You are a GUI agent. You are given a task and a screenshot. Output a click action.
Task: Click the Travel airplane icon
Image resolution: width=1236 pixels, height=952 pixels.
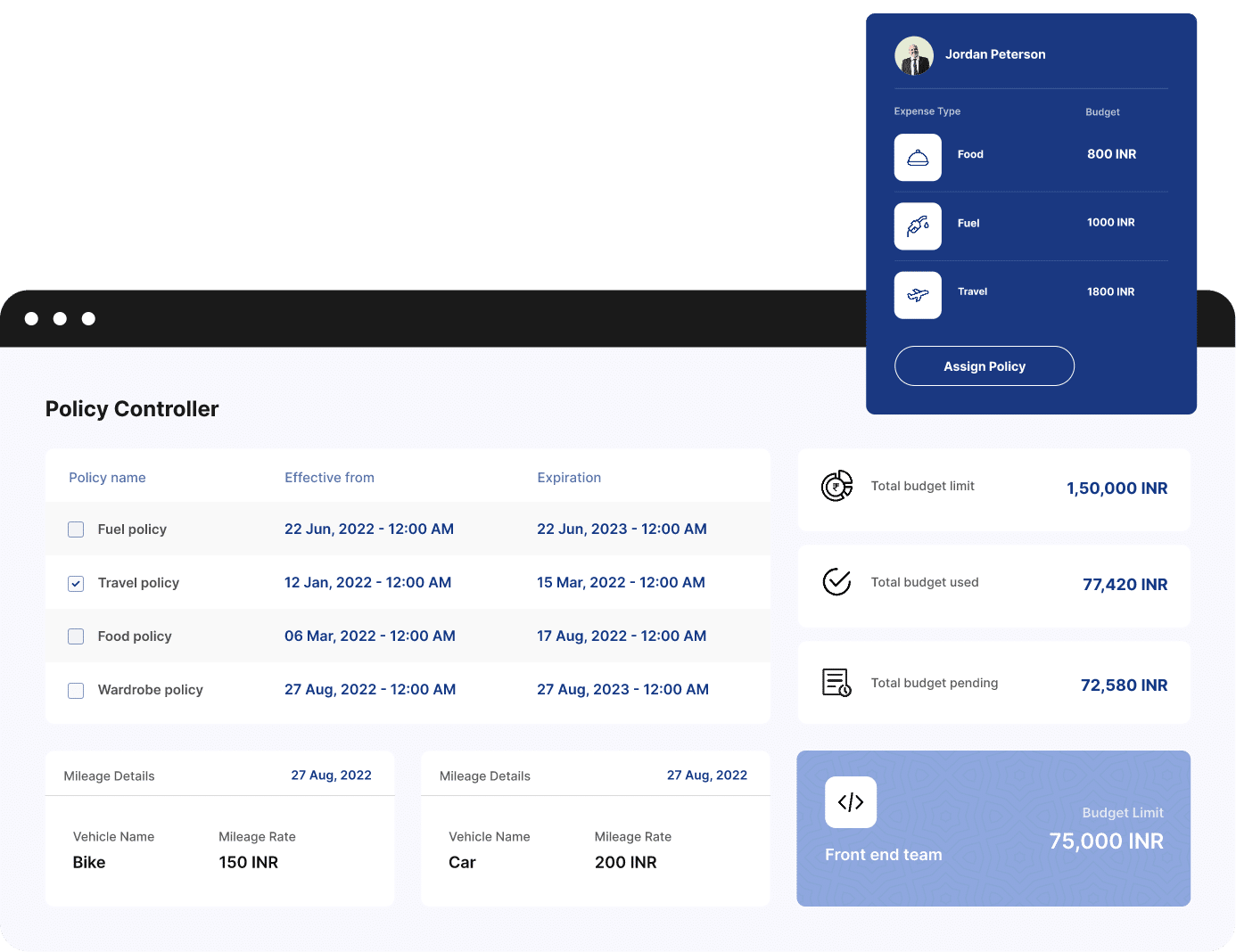[x=918, y=294]
